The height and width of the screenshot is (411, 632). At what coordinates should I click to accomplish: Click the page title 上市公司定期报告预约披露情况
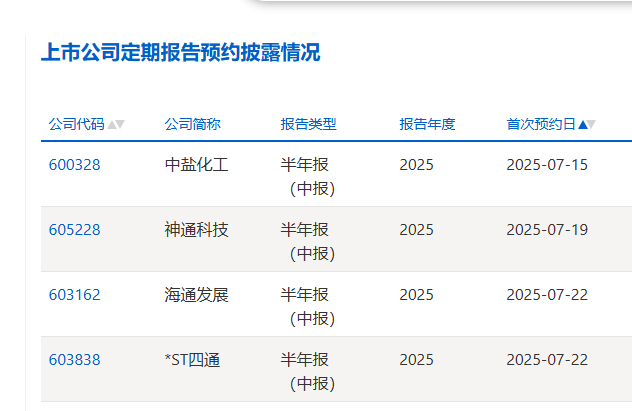(181, 52)
